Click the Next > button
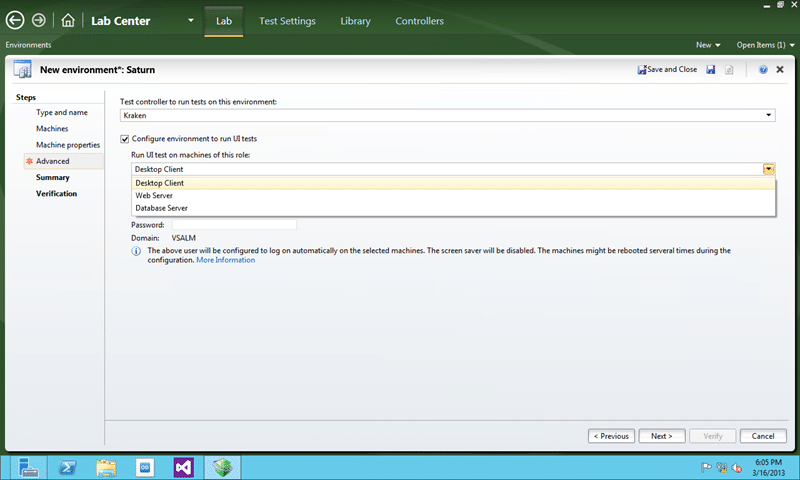Viewport: 800px width, 480px height. [662, 436]
